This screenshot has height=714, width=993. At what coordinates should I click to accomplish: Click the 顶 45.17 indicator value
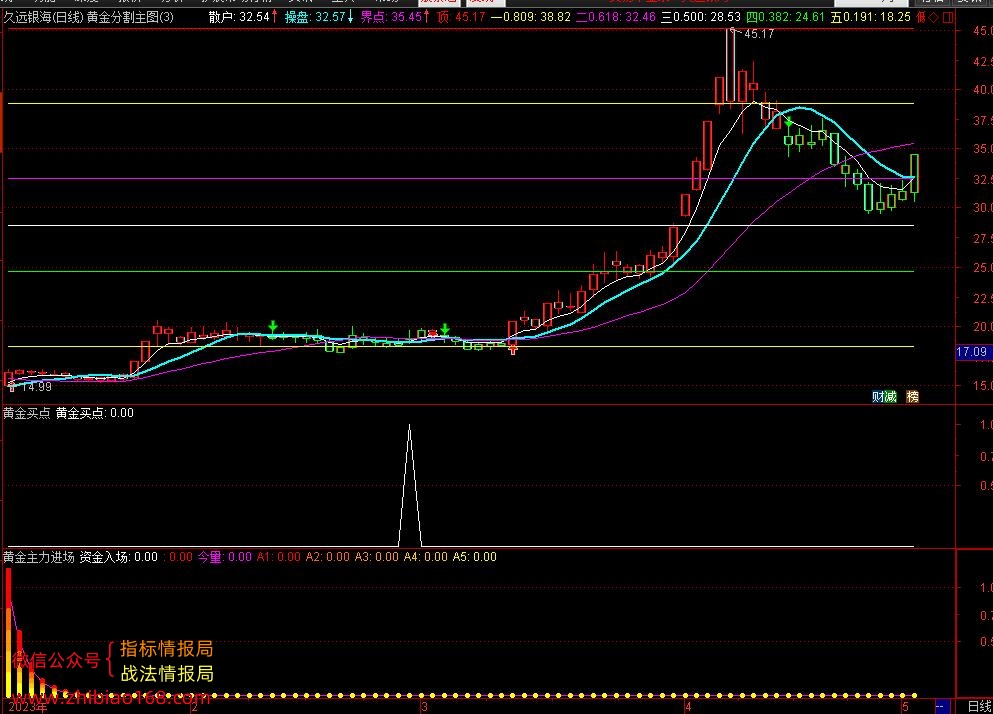click(461, 17)
